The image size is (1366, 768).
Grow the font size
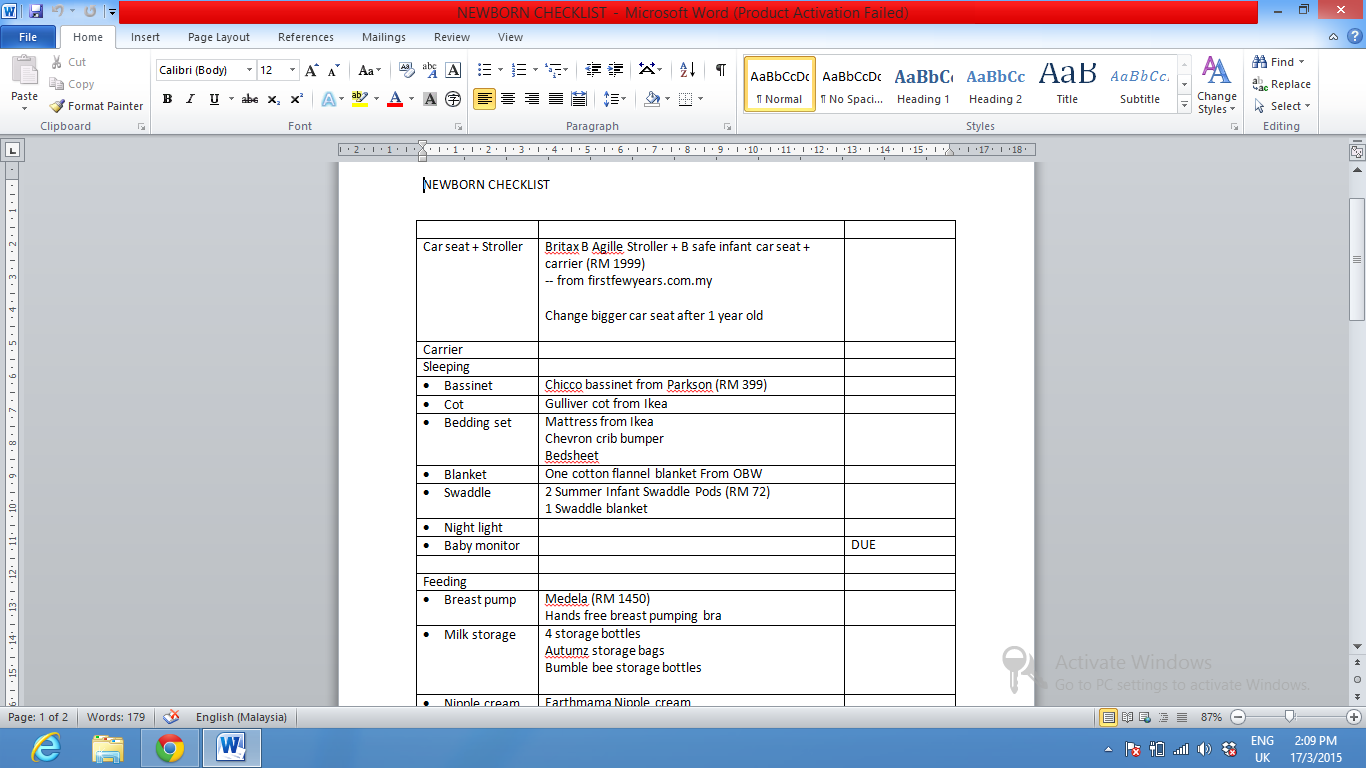pos(312,70)
